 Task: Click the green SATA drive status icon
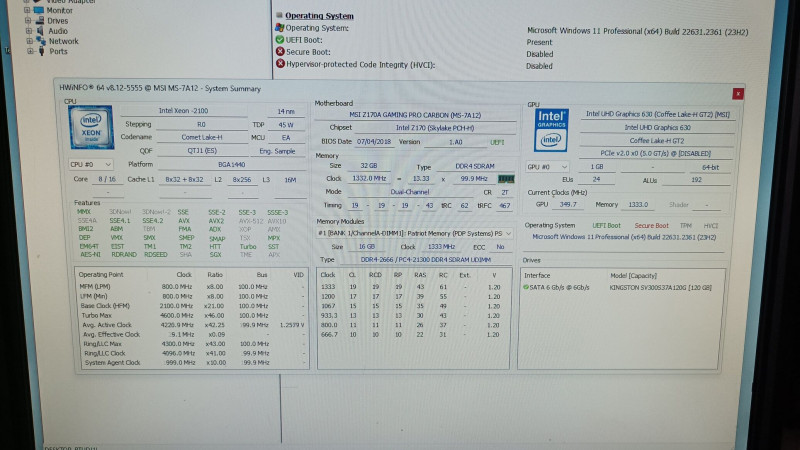tap(526, 287)
